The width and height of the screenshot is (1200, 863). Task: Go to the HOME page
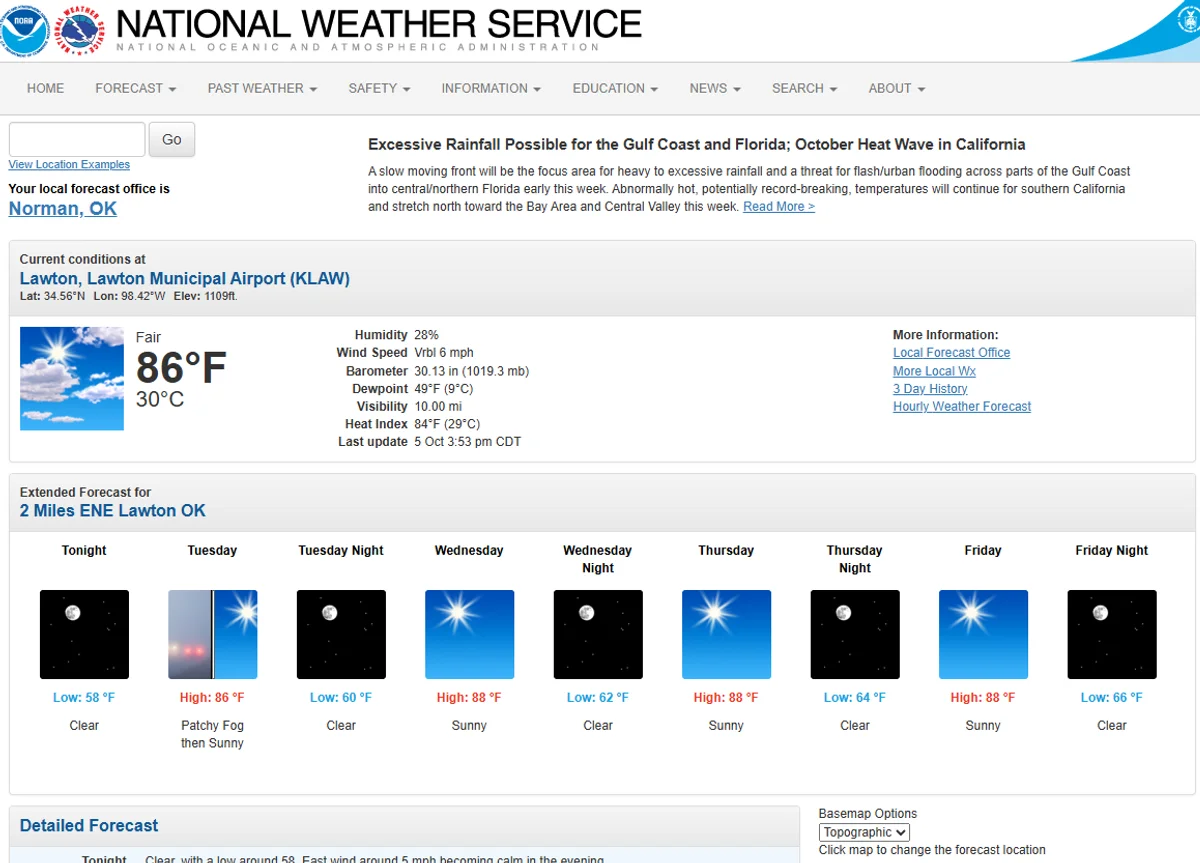pos(45,88)
